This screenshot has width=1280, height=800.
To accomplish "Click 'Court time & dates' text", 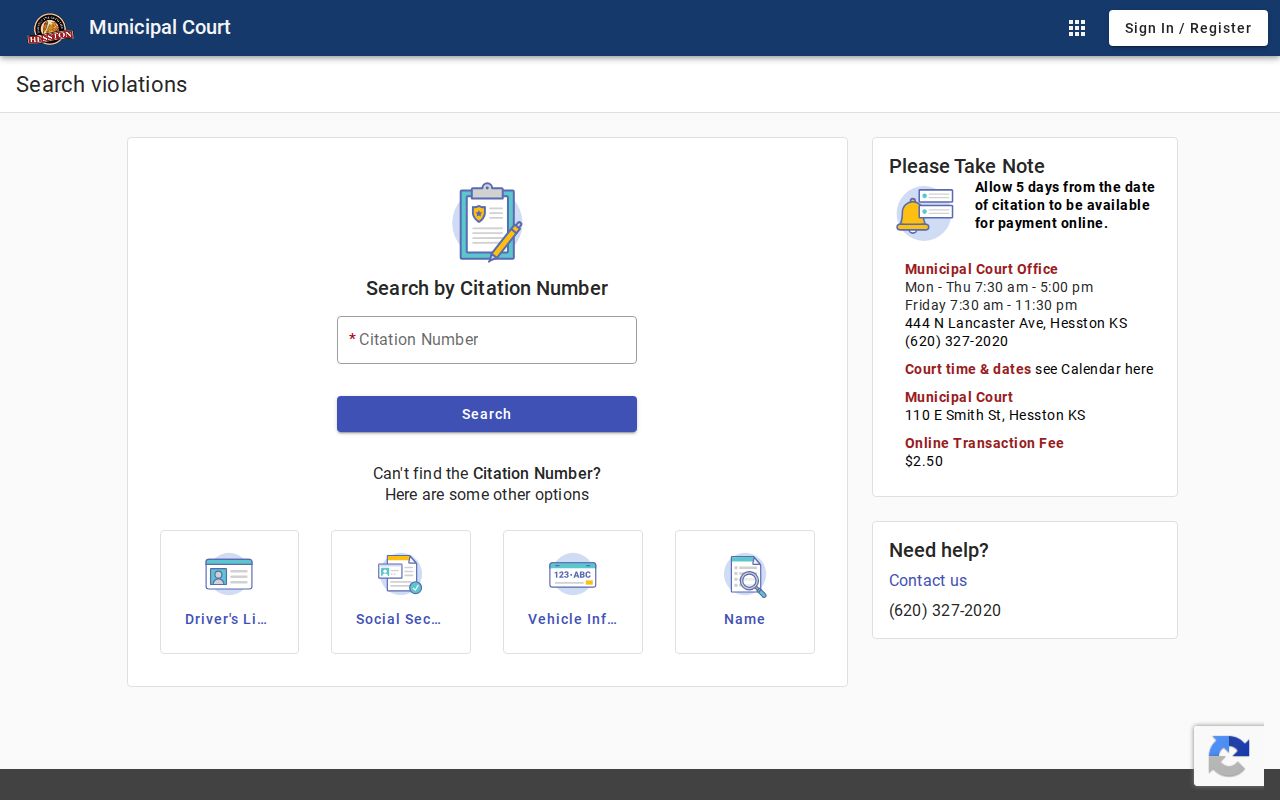I will coord(968,369).
